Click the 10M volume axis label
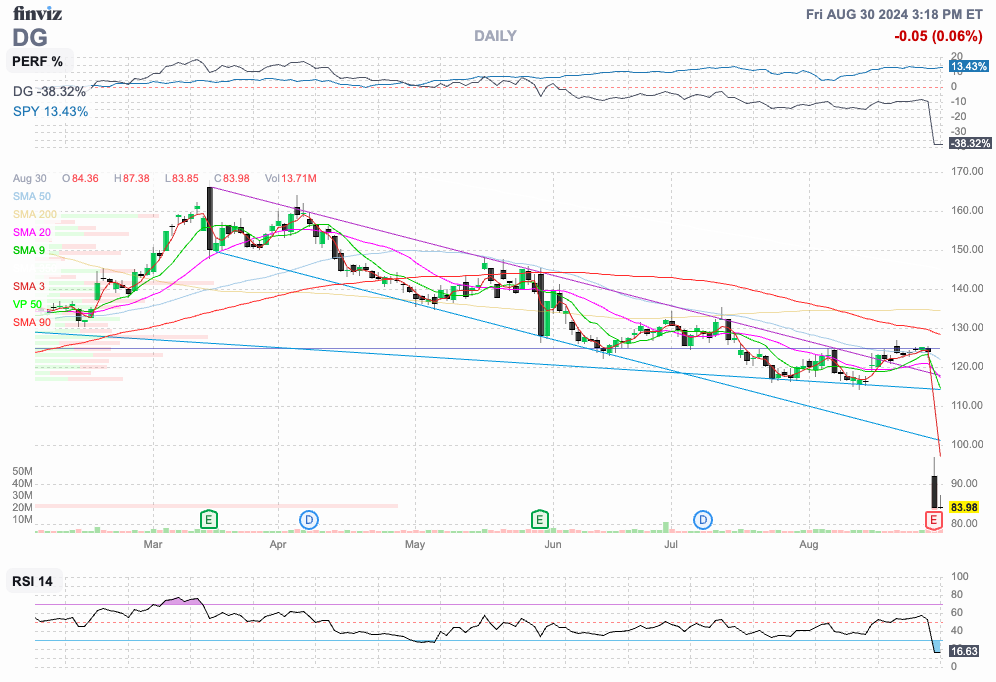The image size is (996, 682). coord(22,519)
